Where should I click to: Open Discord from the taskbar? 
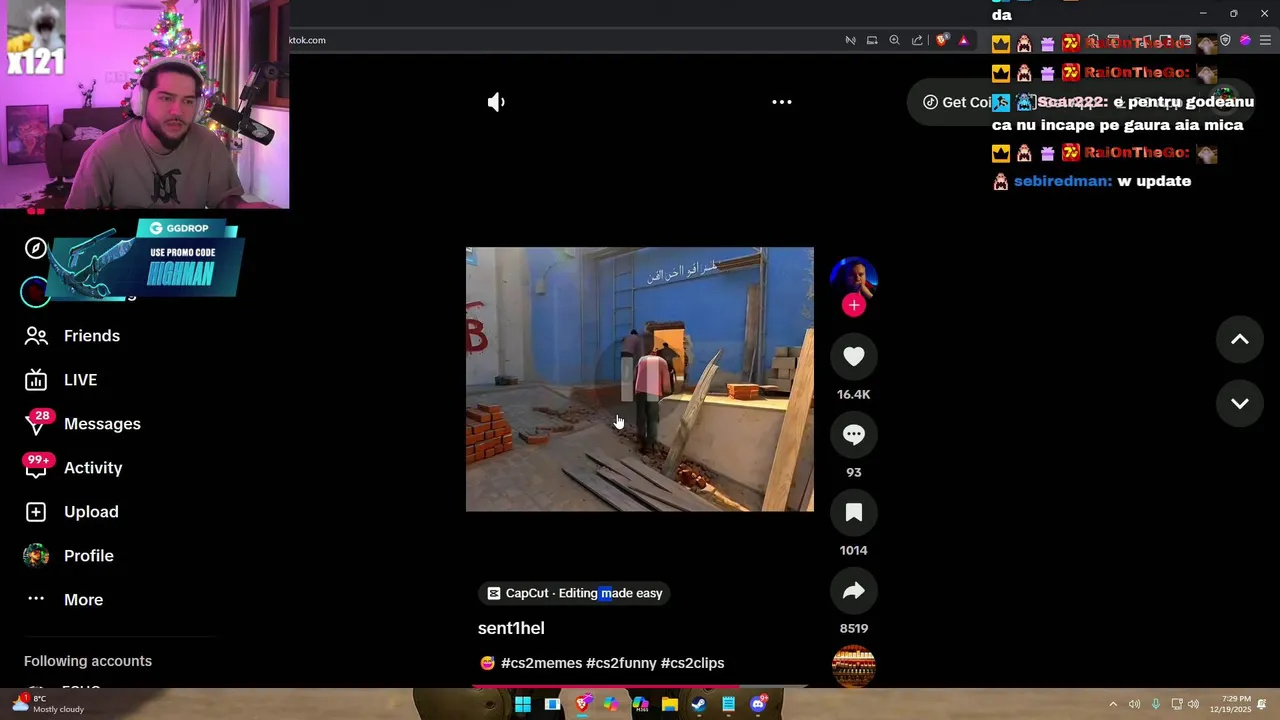coord(758,704)
